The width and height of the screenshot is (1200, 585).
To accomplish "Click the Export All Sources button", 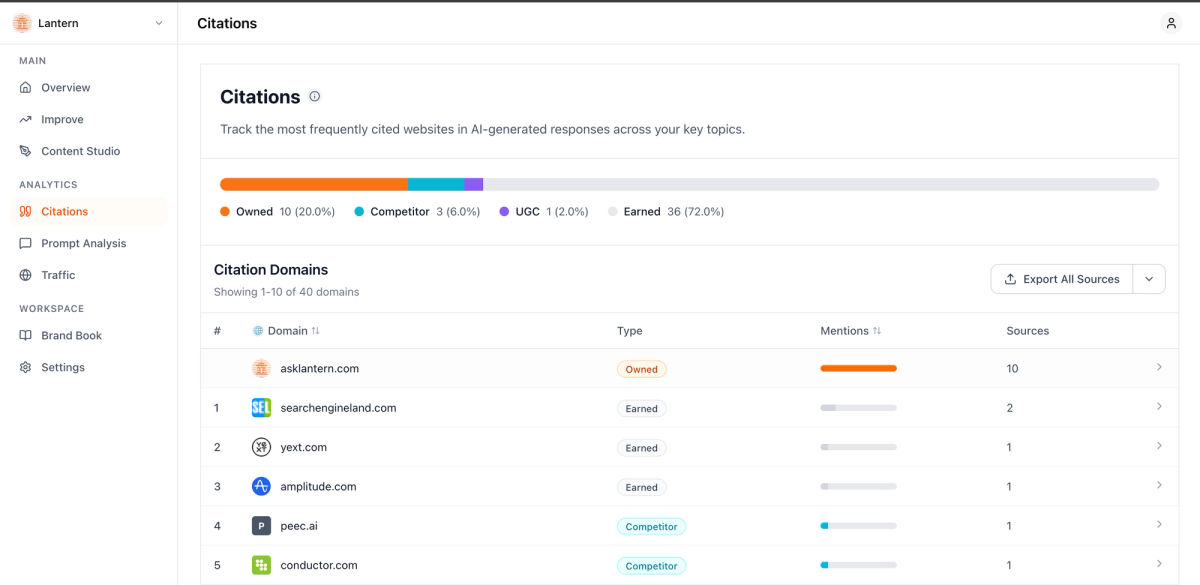I will pyautogui.click(x=1061, y=279).
